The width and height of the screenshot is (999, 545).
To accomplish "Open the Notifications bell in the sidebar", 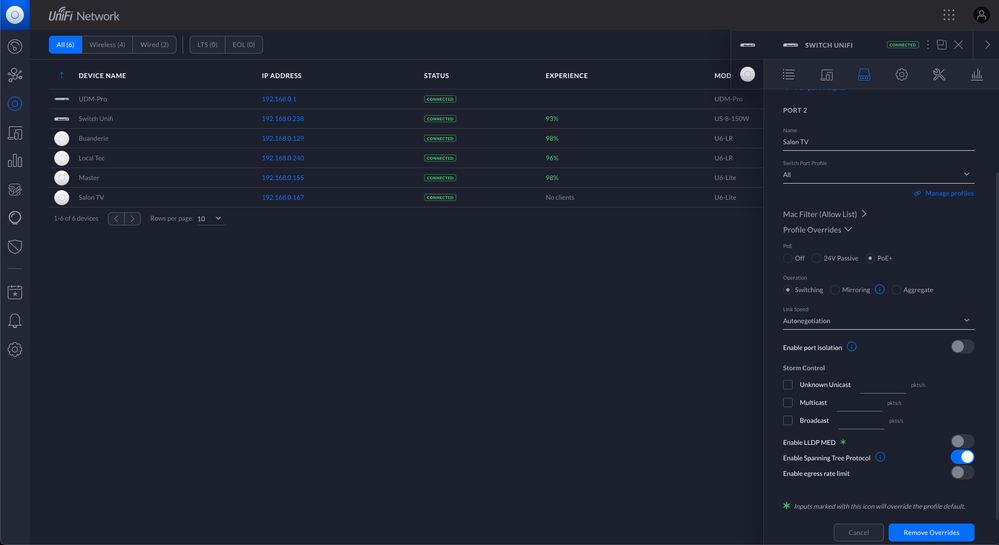I will click(15, 321).
